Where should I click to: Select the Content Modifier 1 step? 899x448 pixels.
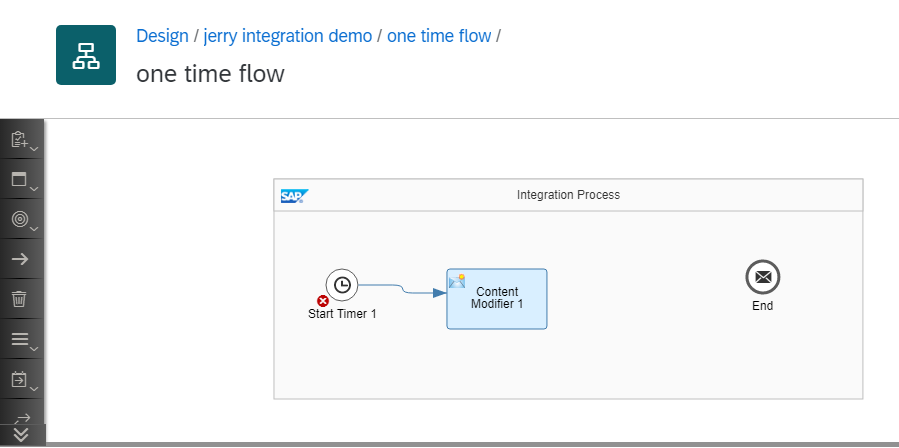pos(497,298)
